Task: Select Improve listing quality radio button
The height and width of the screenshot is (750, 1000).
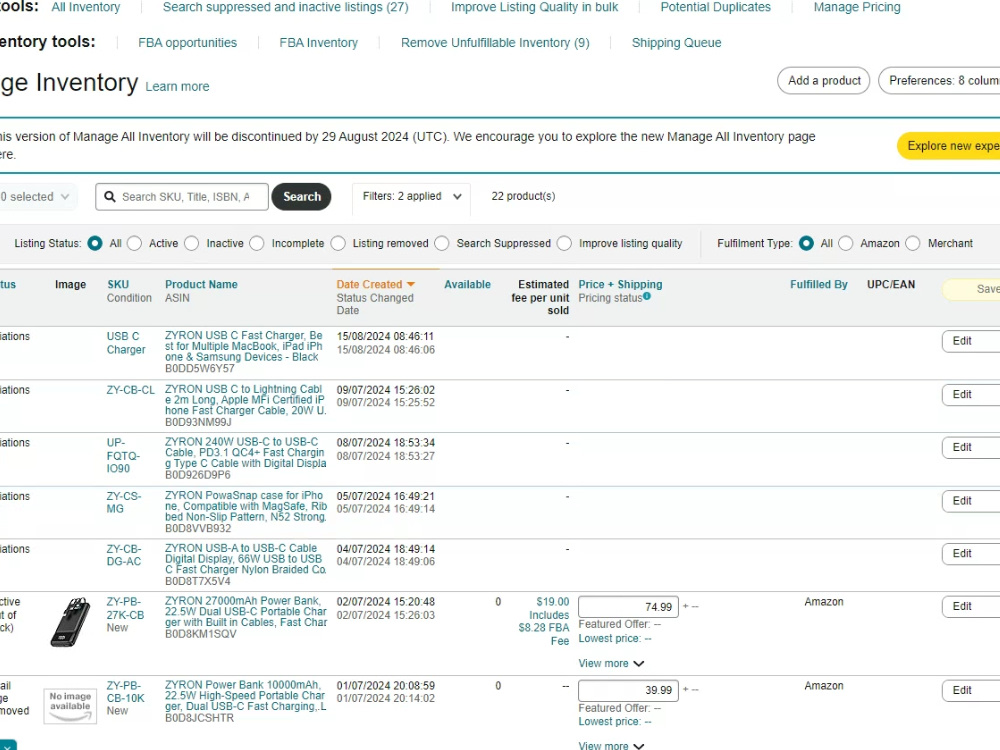Action: coord(564,244)
